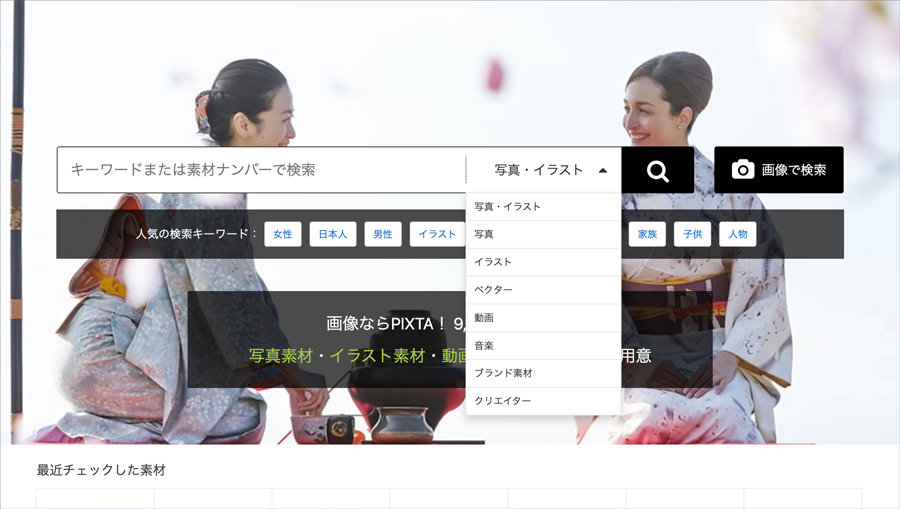Choose ベクター from the category list
900x509 pixels.
coord(494,290)
